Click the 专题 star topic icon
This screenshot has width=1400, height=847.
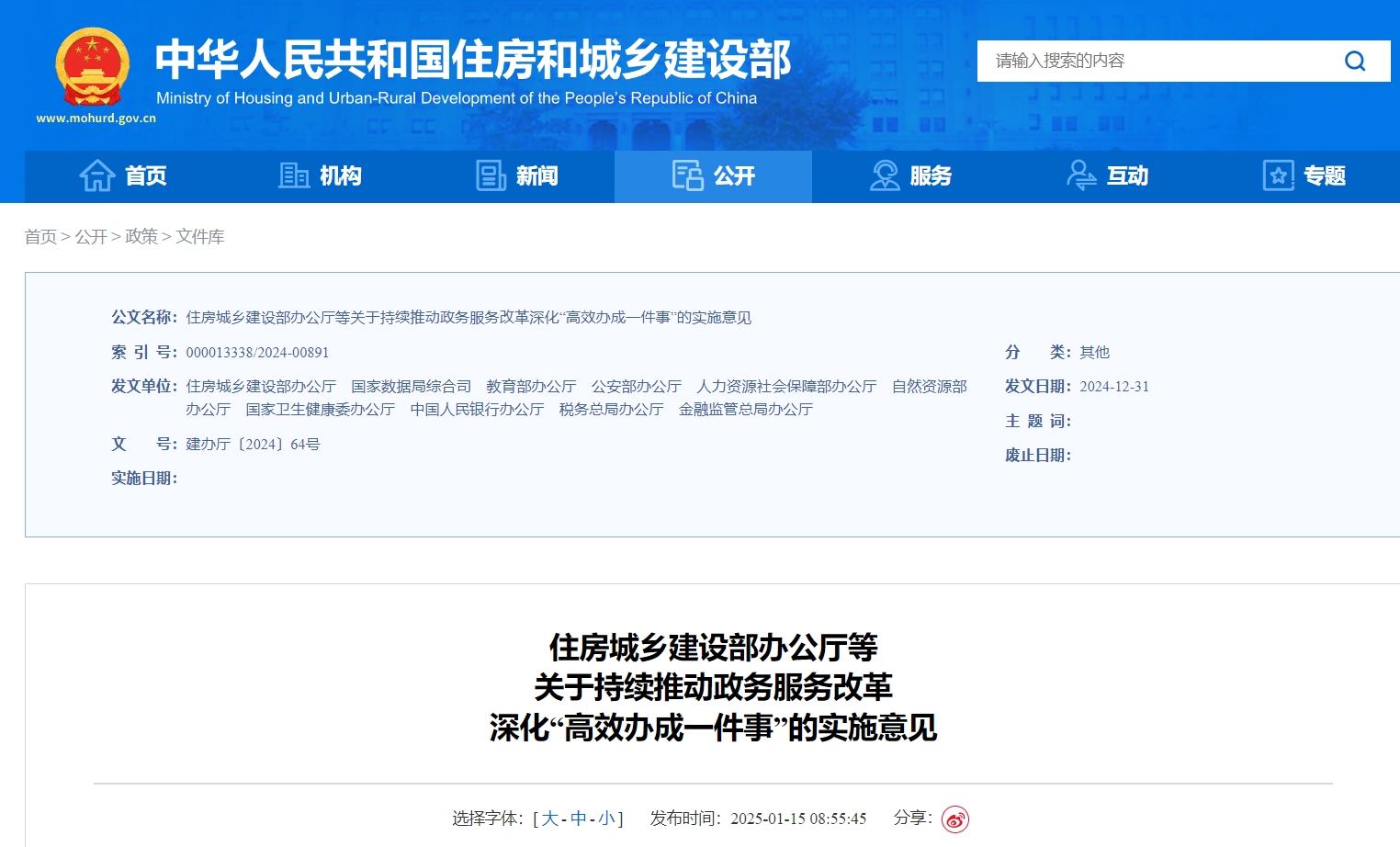(x=1278, y=175)
